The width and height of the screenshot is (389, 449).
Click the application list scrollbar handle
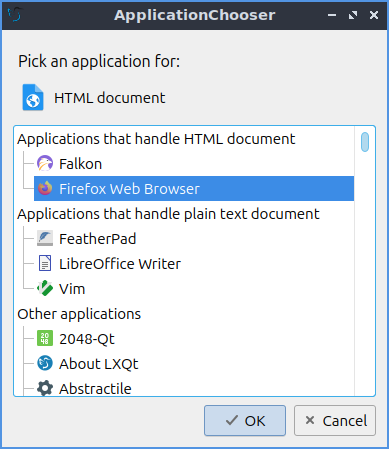(x=365, y=142)
